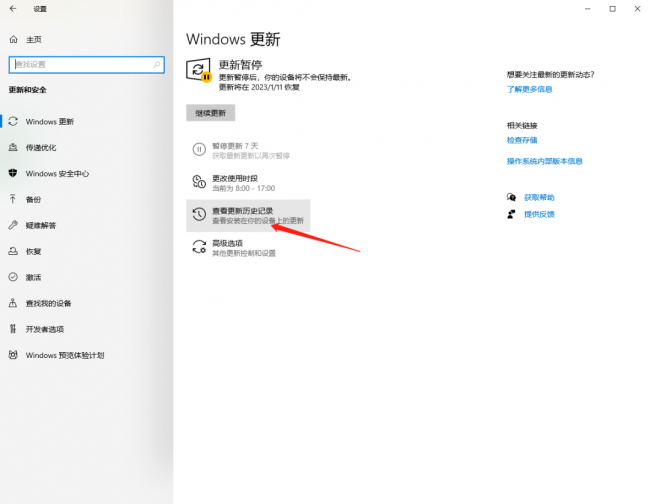650x504 pixels.
Task: Click the text 当前为 8:00 - 17:00
Action: point(244,188)
